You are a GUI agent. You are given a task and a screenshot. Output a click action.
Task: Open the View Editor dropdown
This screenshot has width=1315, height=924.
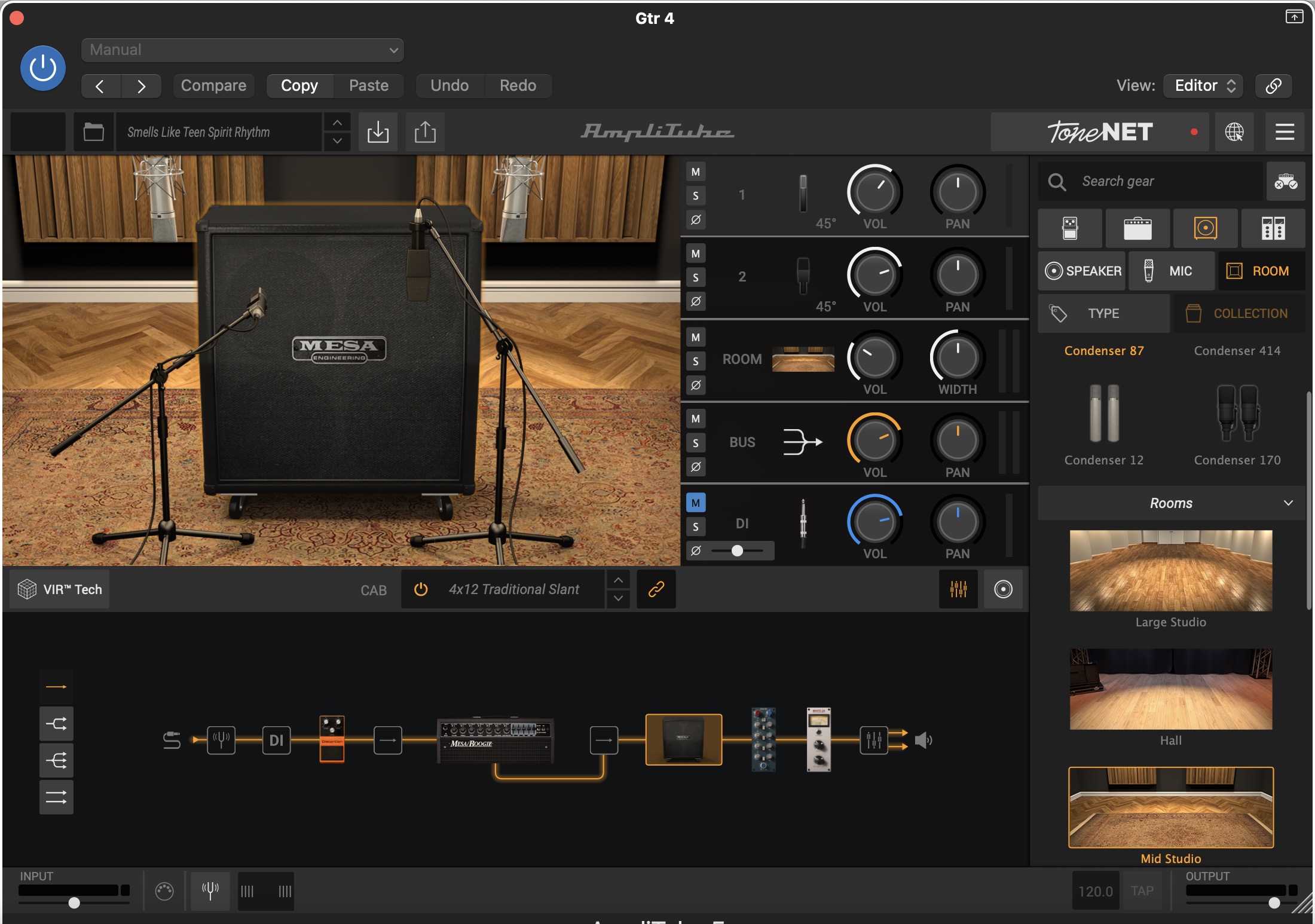(x=1203, y=86)
